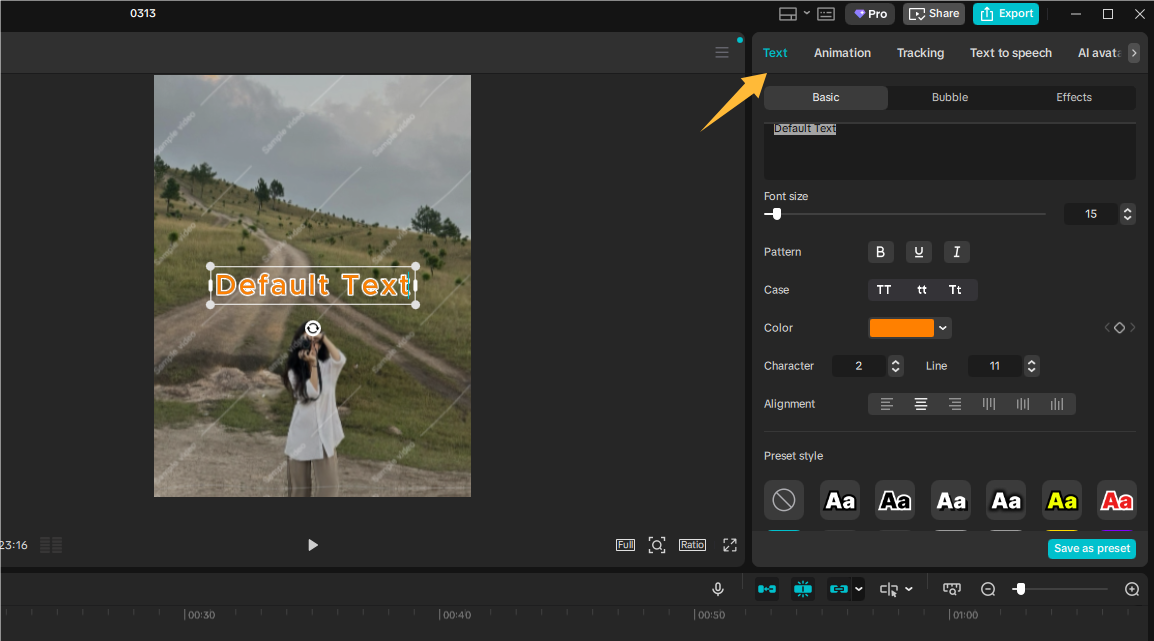Activate the link clips icon on timeline toolbar
Screen dimensions: 1154x641
point(840,589)
